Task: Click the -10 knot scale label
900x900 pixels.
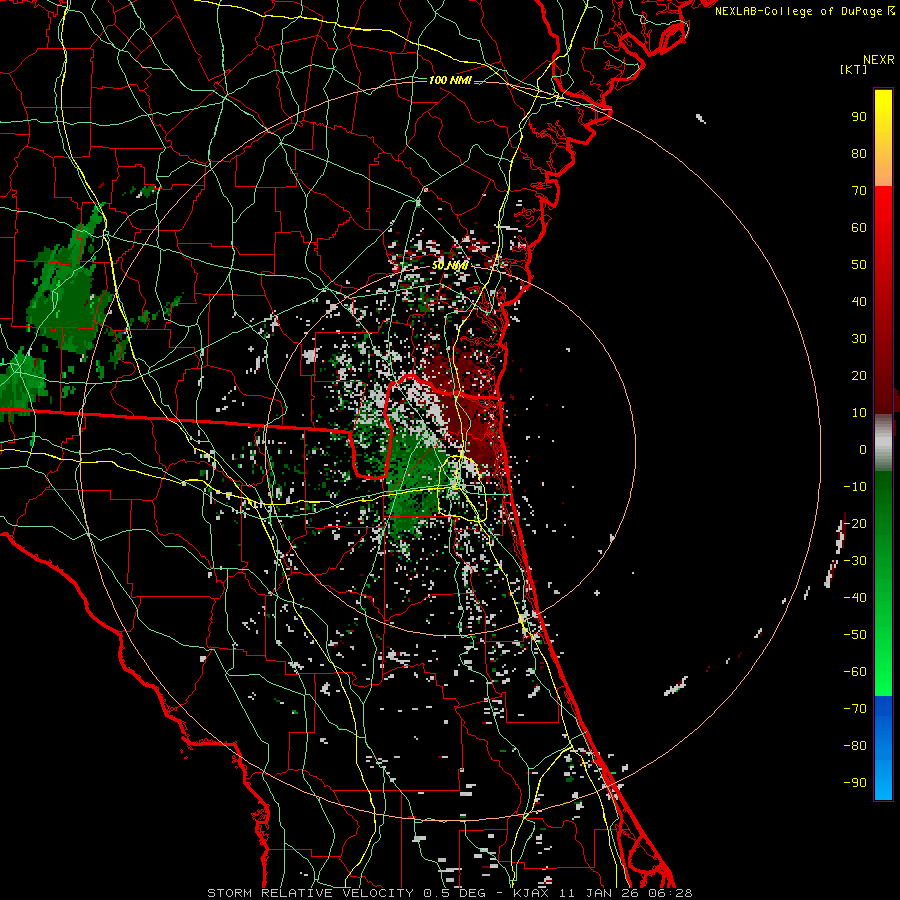Action: pos(855,487)
